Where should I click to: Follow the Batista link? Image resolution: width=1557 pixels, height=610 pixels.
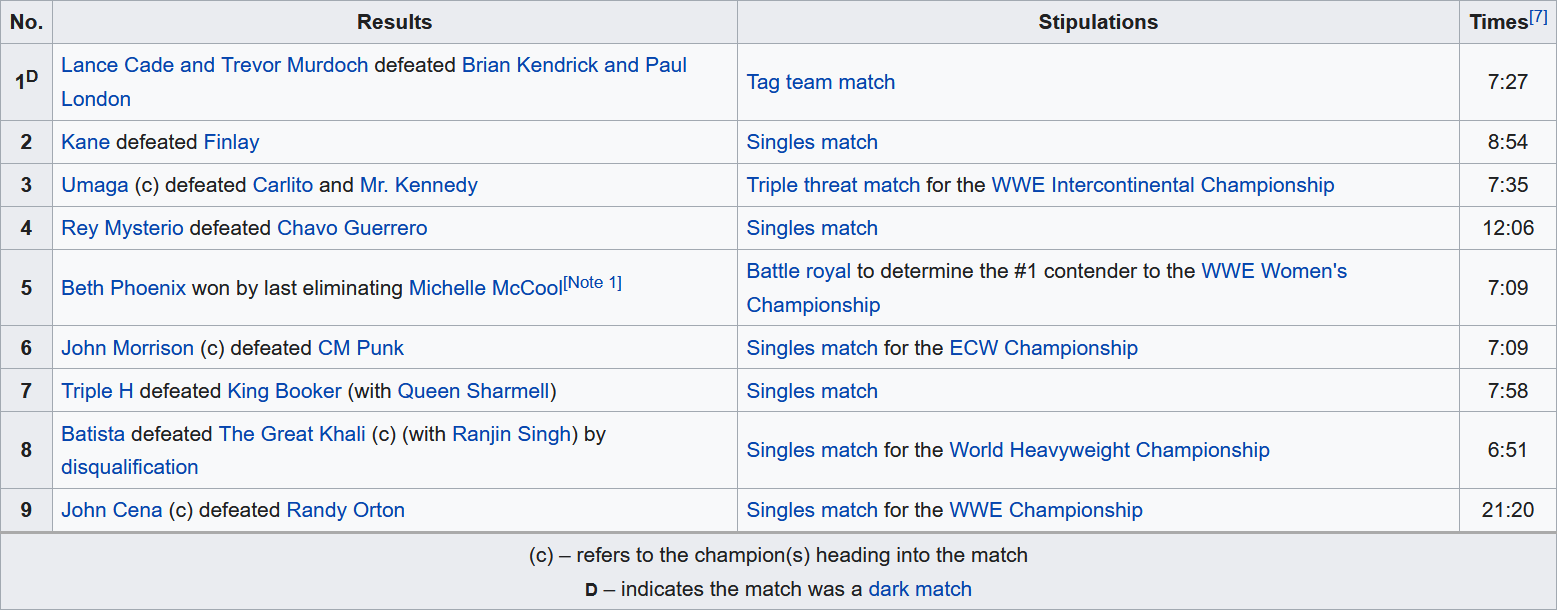coord(93,434)
